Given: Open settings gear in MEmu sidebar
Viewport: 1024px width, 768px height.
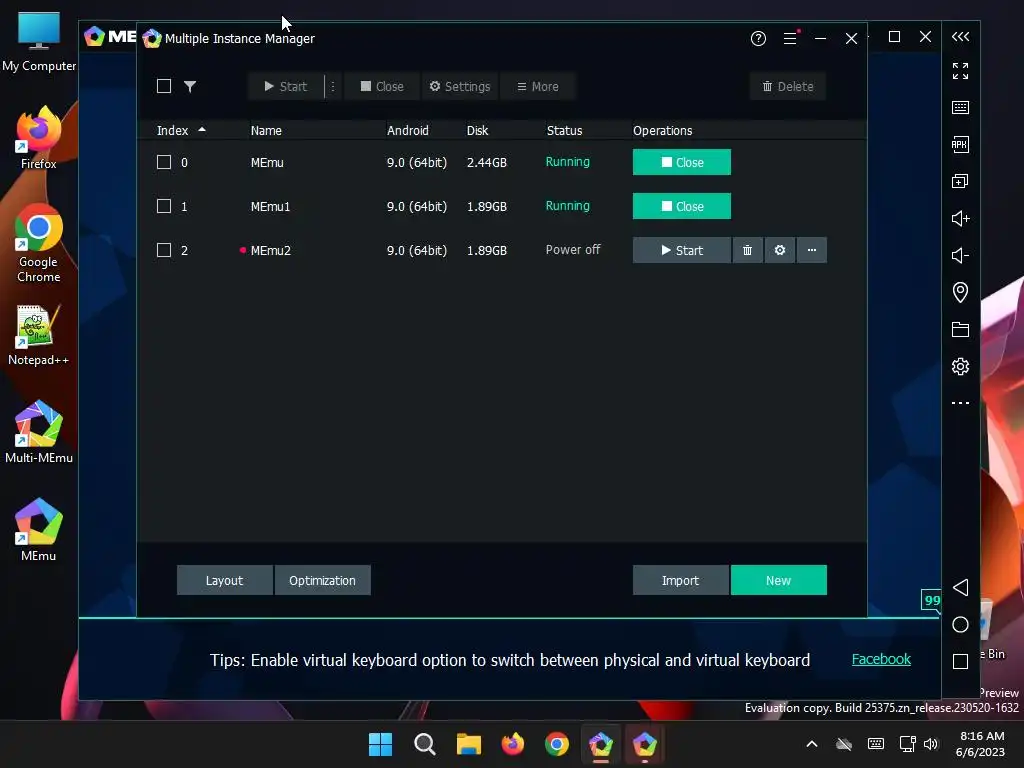Looking at the screenshot, I should [960, 366].
